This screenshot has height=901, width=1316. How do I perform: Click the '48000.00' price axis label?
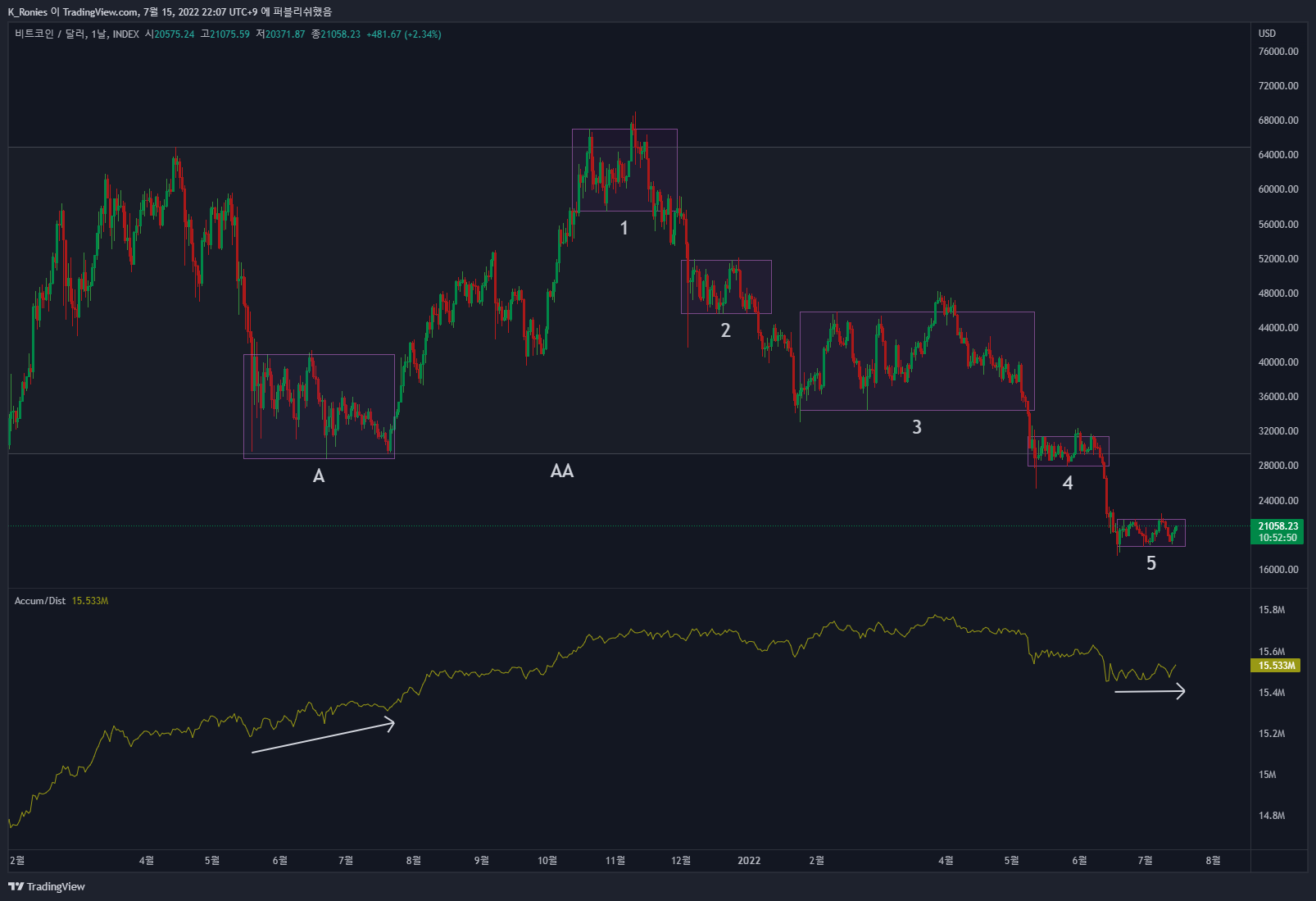[1278, 294]
